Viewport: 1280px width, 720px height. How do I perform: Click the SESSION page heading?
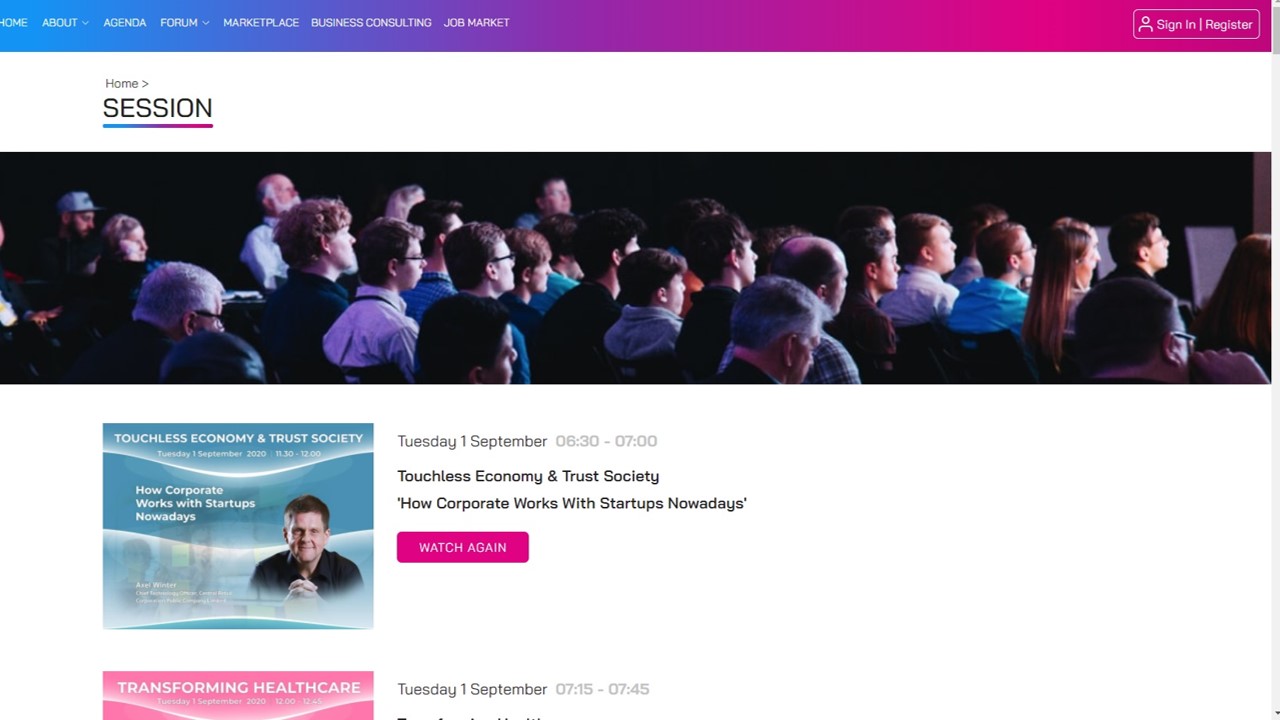pos(157,108)
